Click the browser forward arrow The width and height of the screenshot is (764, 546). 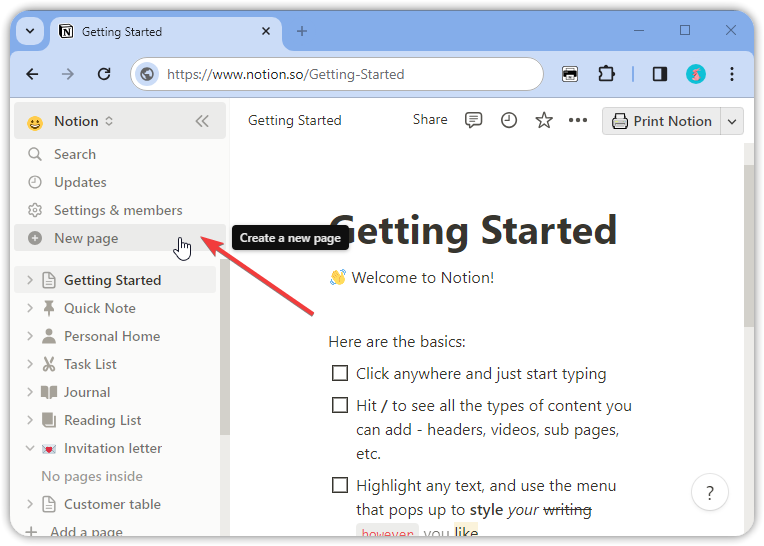[68, 74]
